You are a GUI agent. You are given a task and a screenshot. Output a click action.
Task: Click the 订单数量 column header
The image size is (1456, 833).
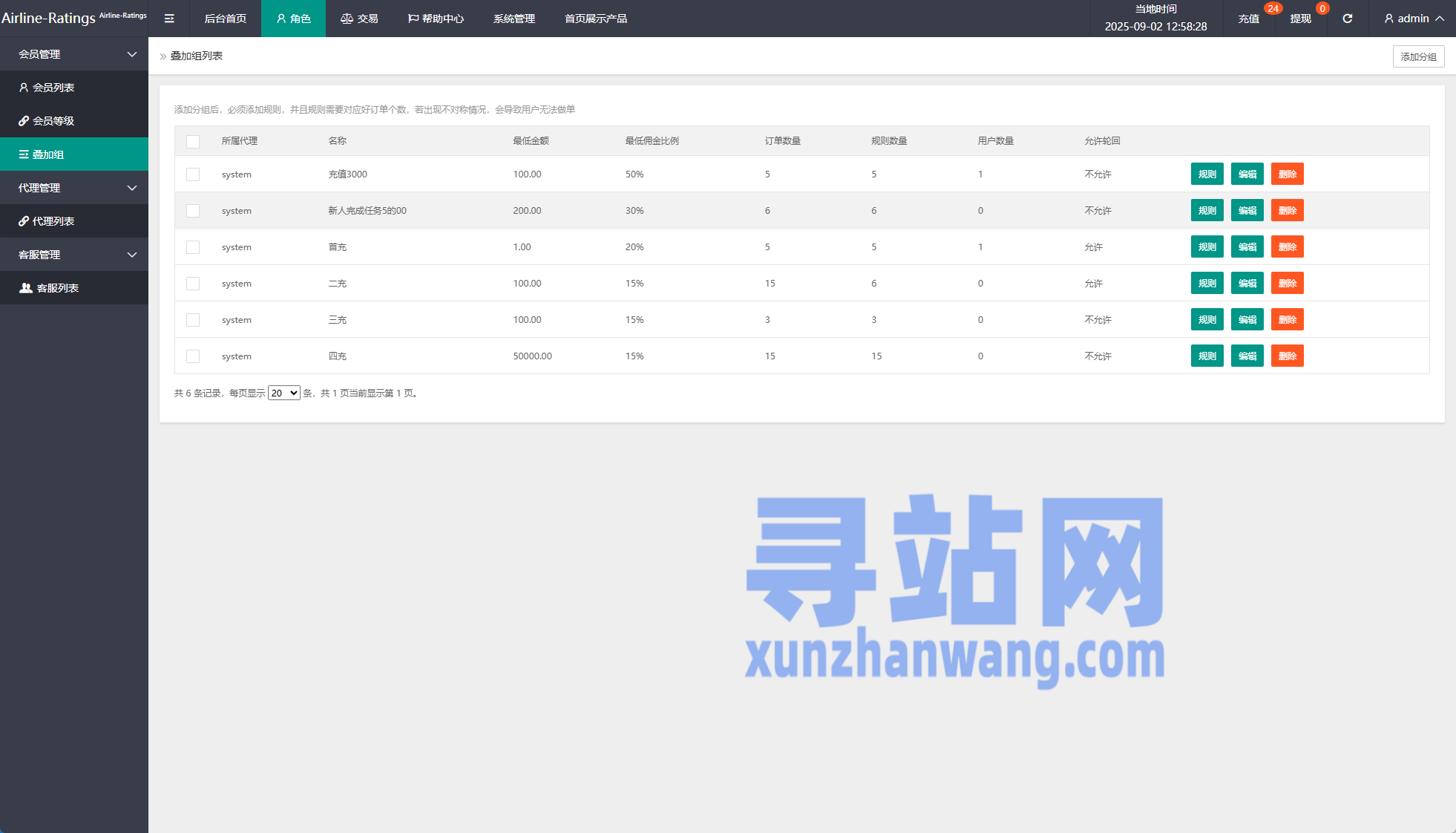(x=783, y=141)
